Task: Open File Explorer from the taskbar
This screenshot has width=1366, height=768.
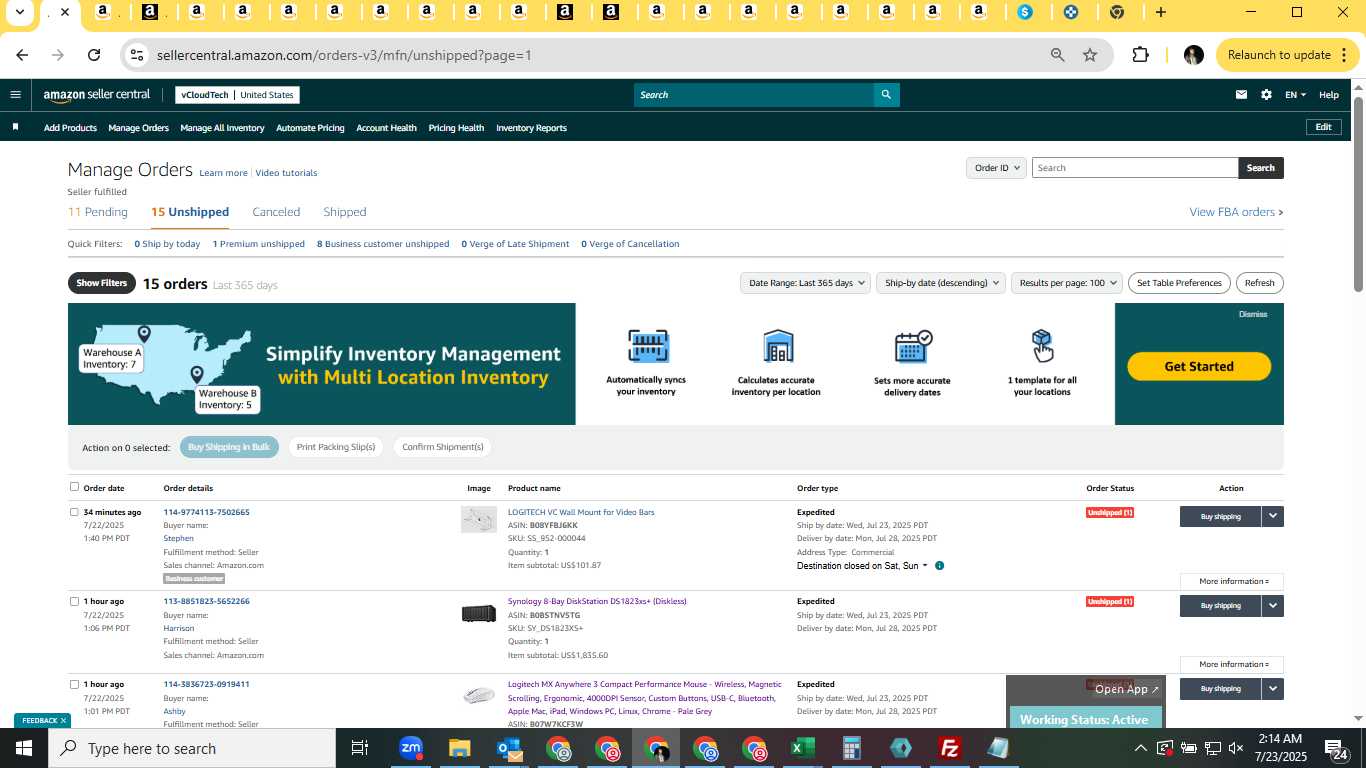Action: point(459,748)
